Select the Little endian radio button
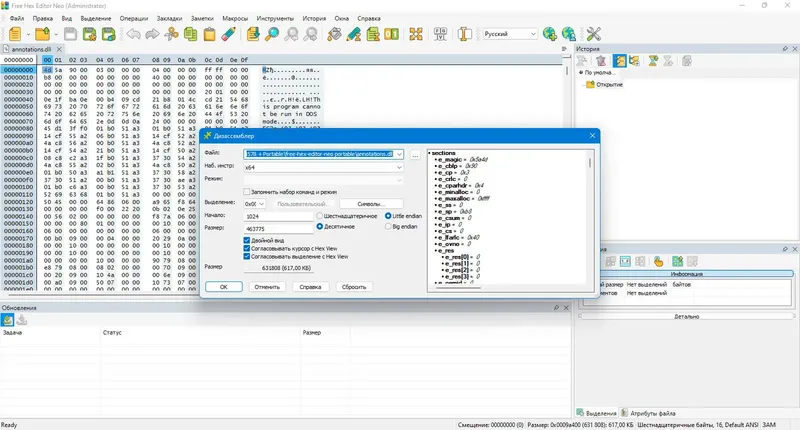The width and height of the screenshot is (800, 430). [x=388, y=216]
